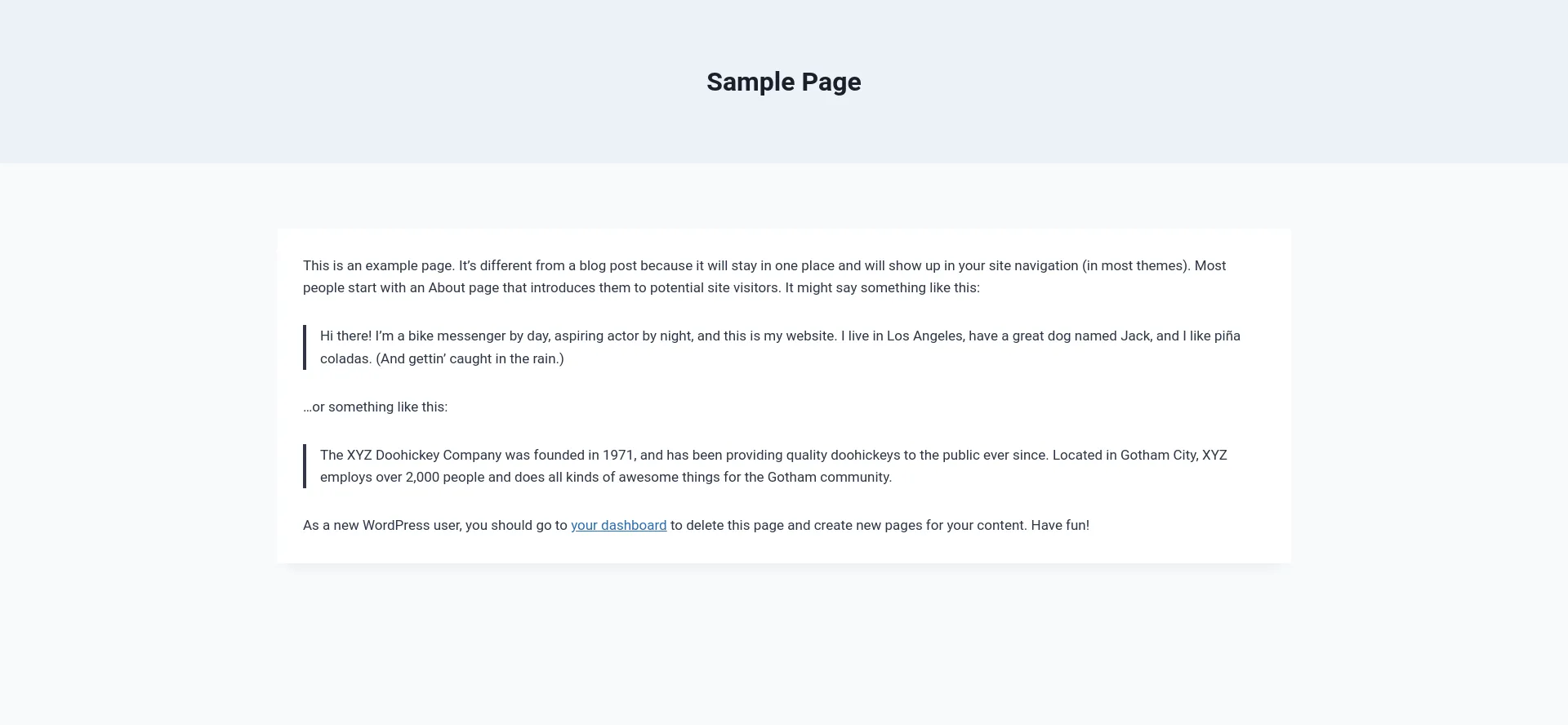This screenshot has width=1568, height=725.
Task: Click the number "2,000" in the second quote
Action: [422, 477]
